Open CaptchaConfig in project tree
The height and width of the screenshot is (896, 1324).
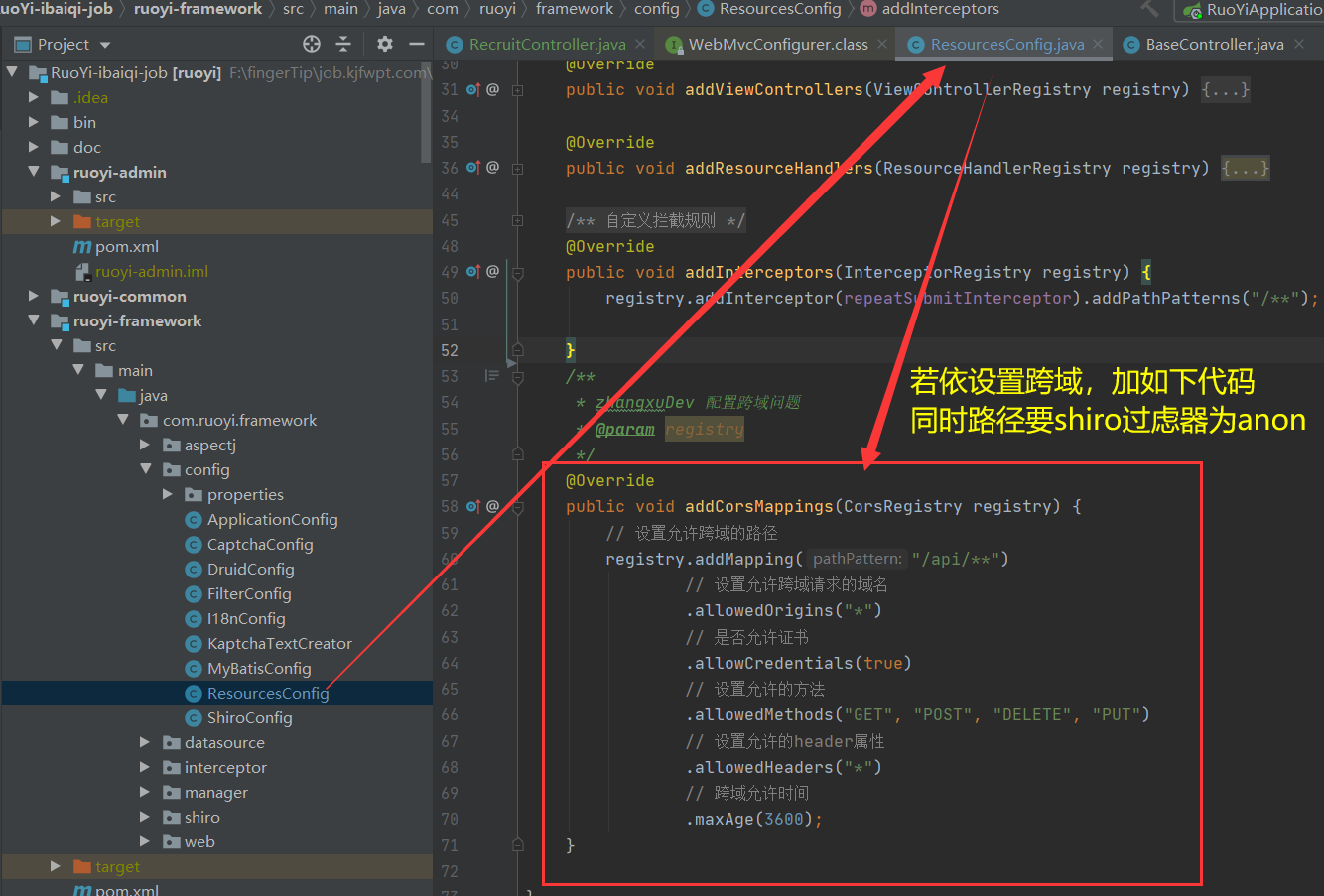tap(260, 545)
